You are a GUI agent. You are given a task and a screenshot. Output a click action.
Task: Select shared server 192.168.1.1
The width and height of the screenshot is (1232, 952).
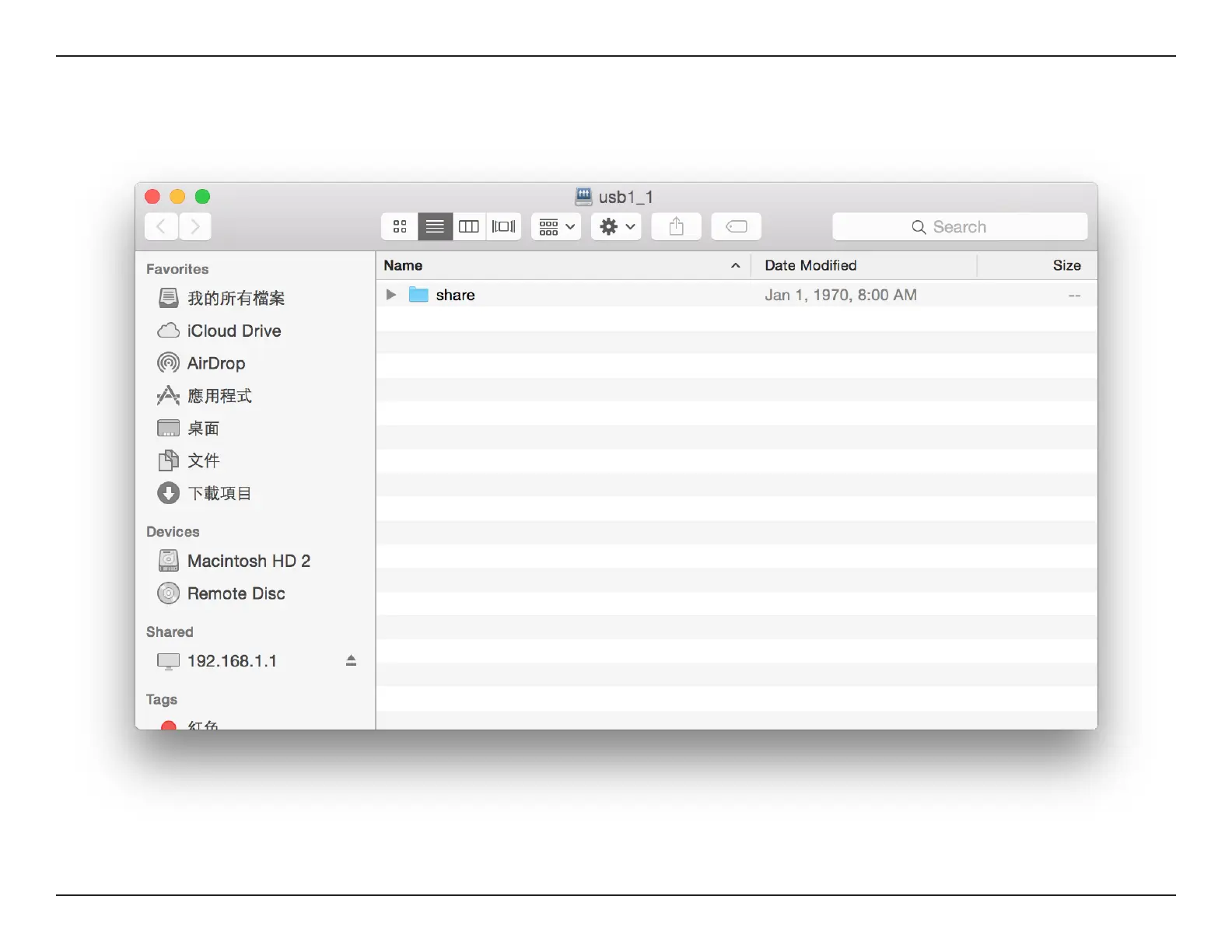point(232,661)
